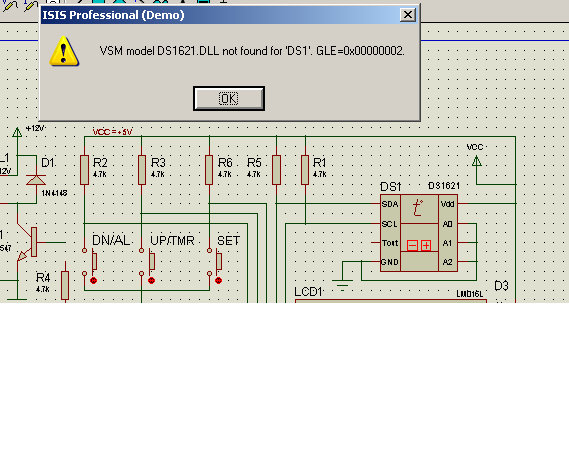Image resolution: width=569 pixels, height=468 pixels.
Task: Click the GND pin label on DS1
Action: point(390,262)
